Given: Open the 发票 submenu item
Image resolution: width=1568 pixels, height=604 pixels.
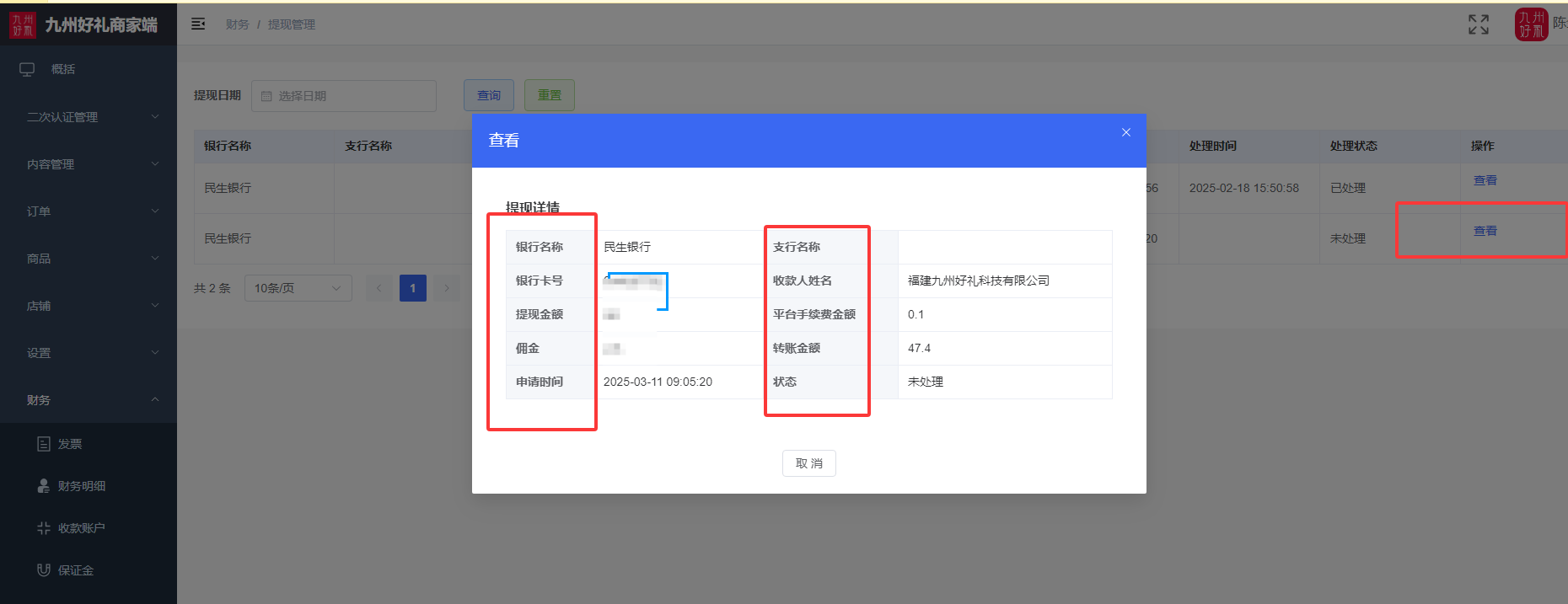Looking at the screenshot, I should click(x=89, y=444).
